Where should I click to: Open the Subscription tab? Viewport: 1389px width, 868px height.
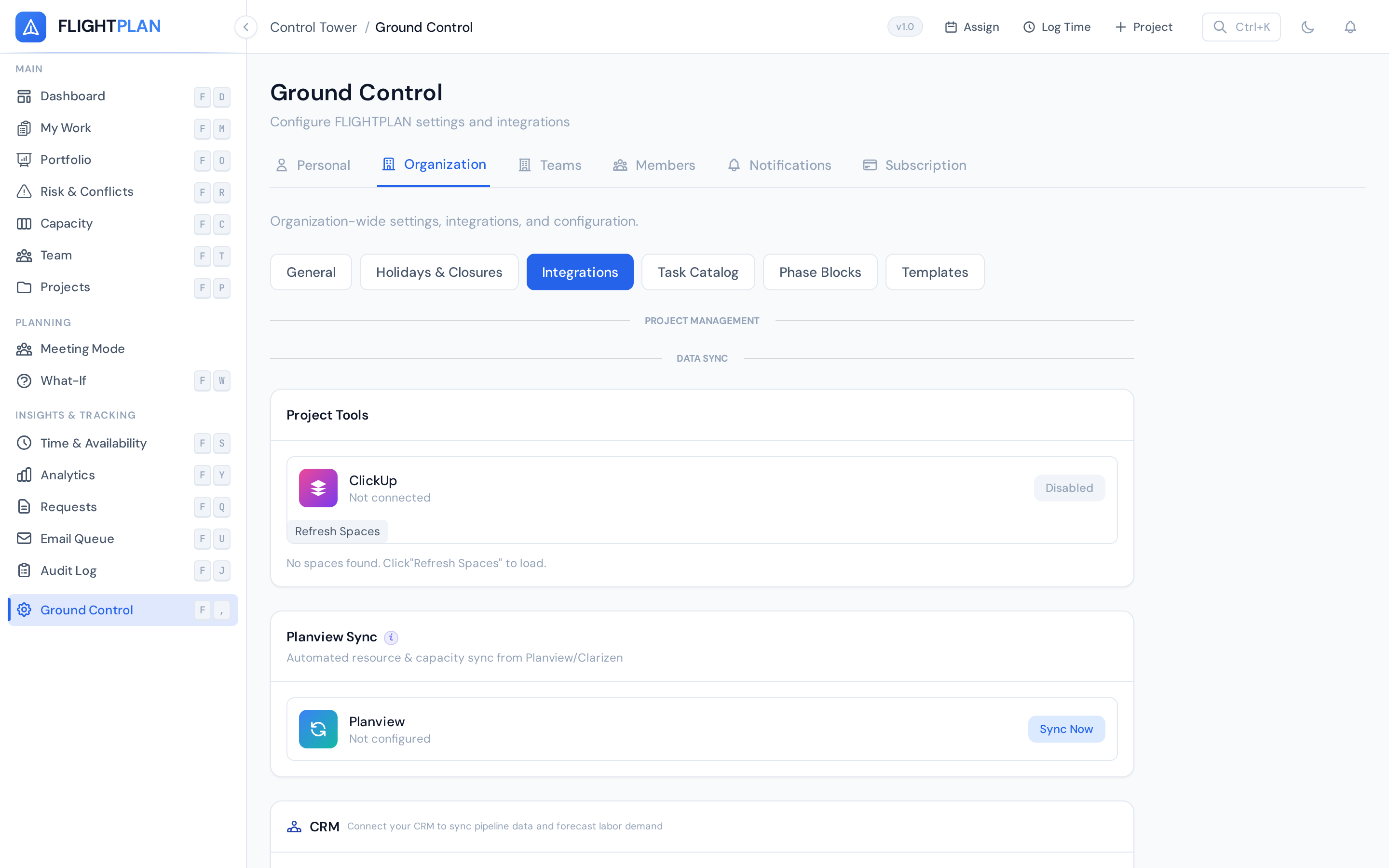(x=915, y=165)
